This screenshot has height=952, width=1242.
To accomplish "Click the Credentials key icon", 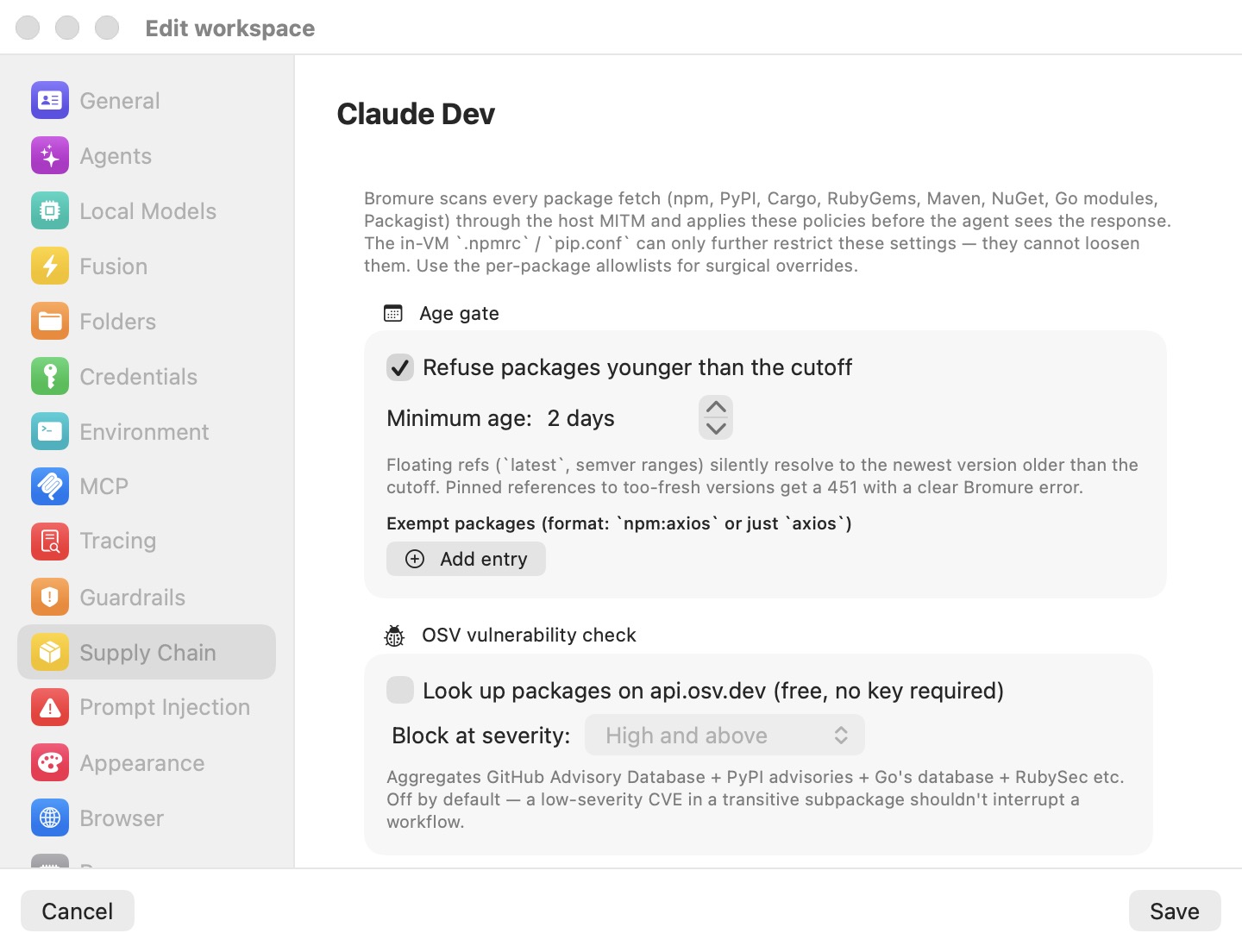I will pyautogui.click(x=50, y=377).
